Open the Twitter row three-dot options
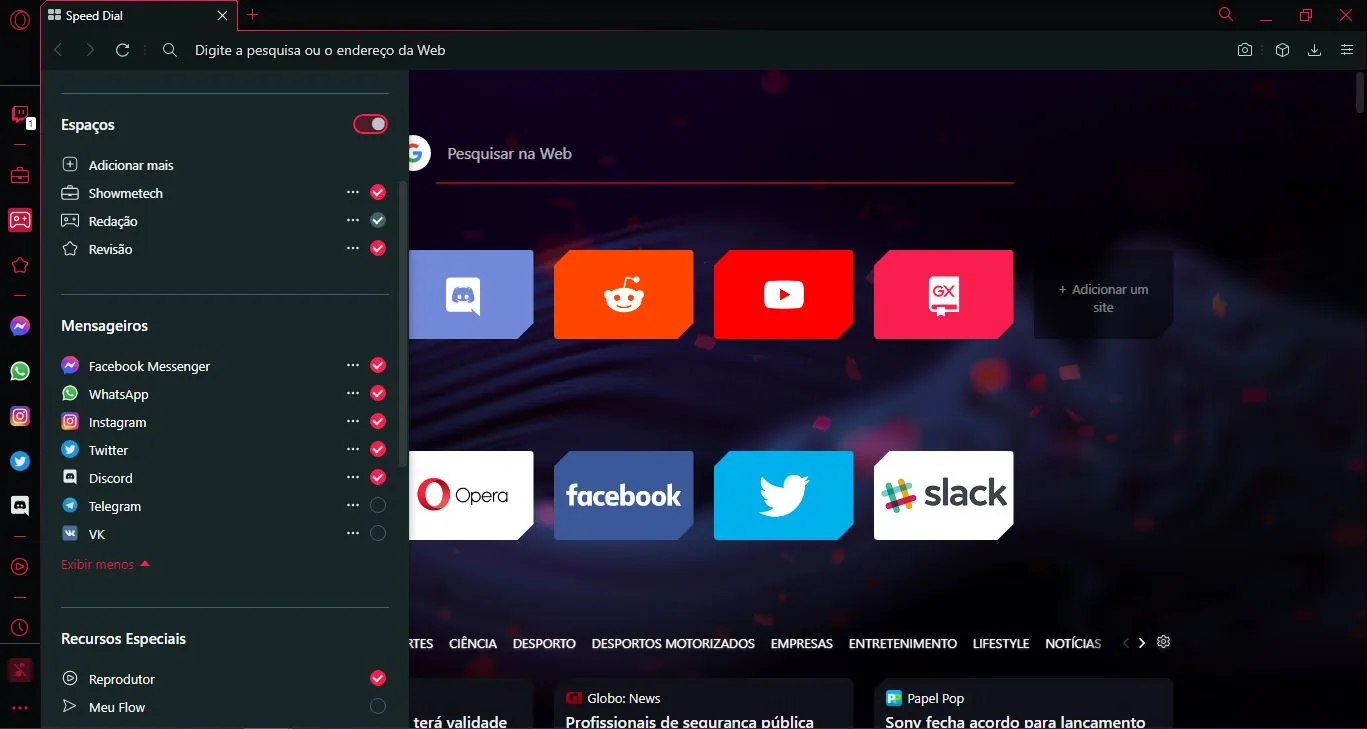1367x729 pixels. coord(353,449)
